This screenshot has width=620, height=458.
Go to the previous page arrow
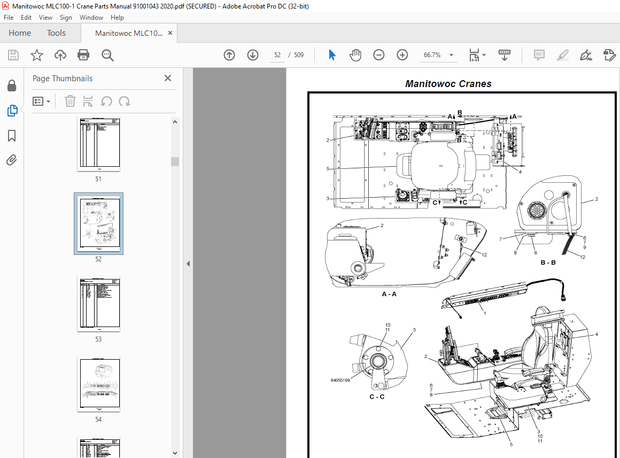[229, 55]
